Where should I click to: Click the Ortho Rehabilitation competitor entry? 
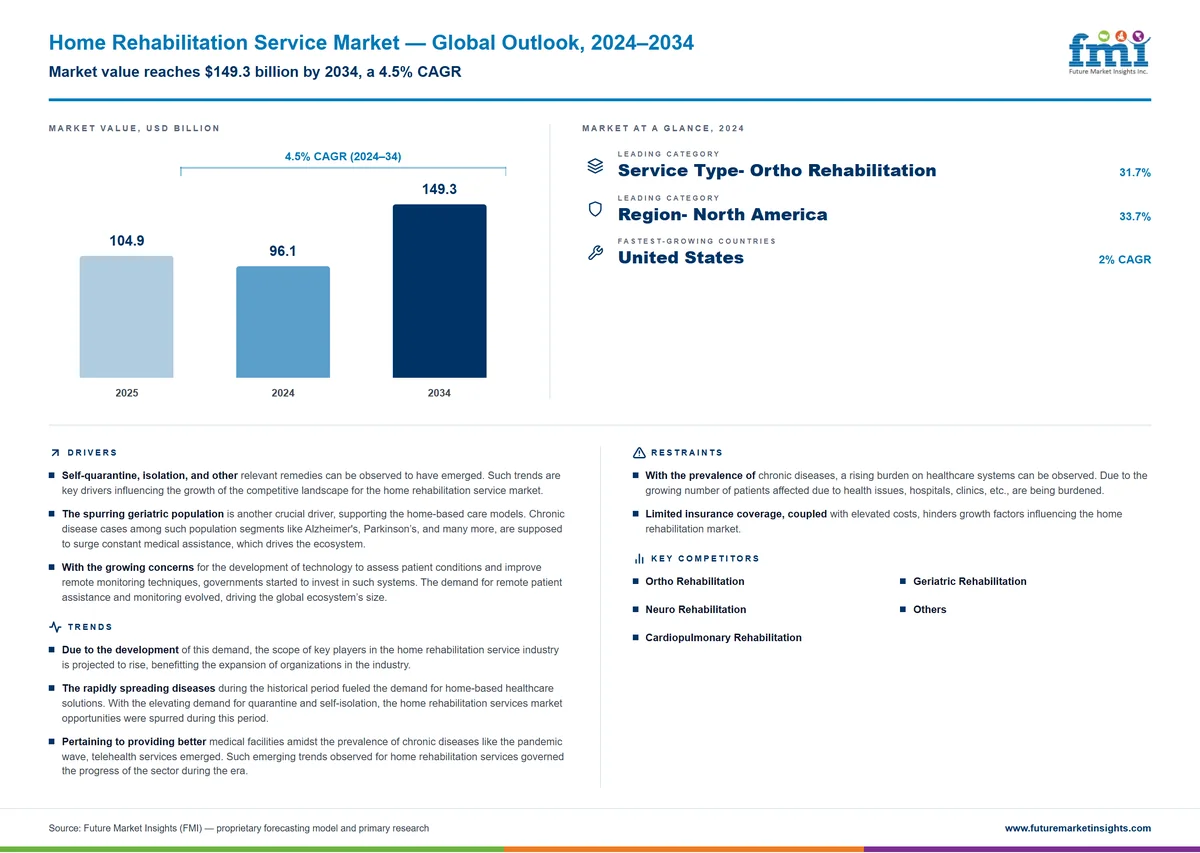[x=695, y=581]
